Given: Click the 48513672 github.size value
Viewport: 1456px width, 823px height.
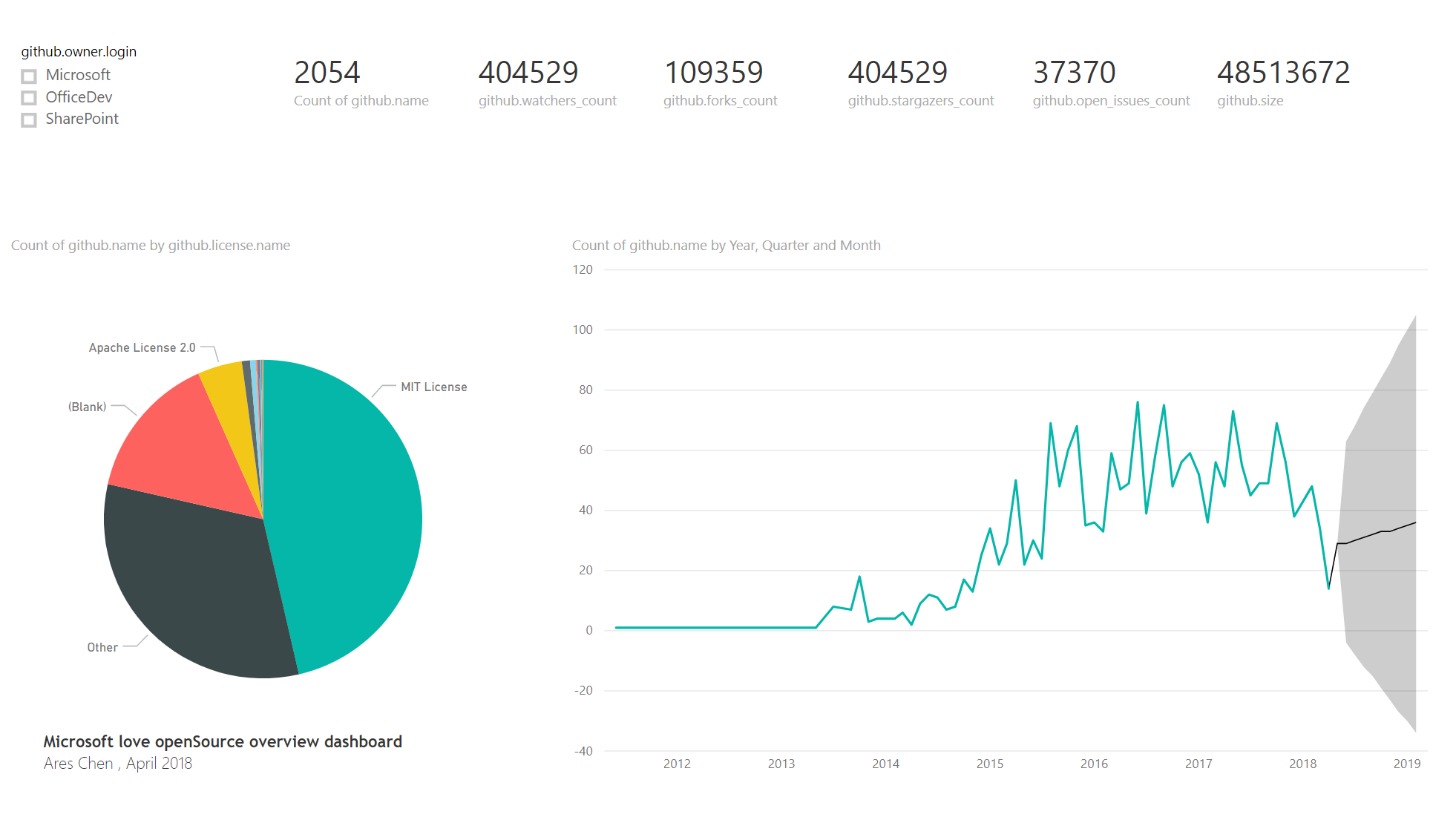Looking at the screenshot, I should pos(1283,73).
